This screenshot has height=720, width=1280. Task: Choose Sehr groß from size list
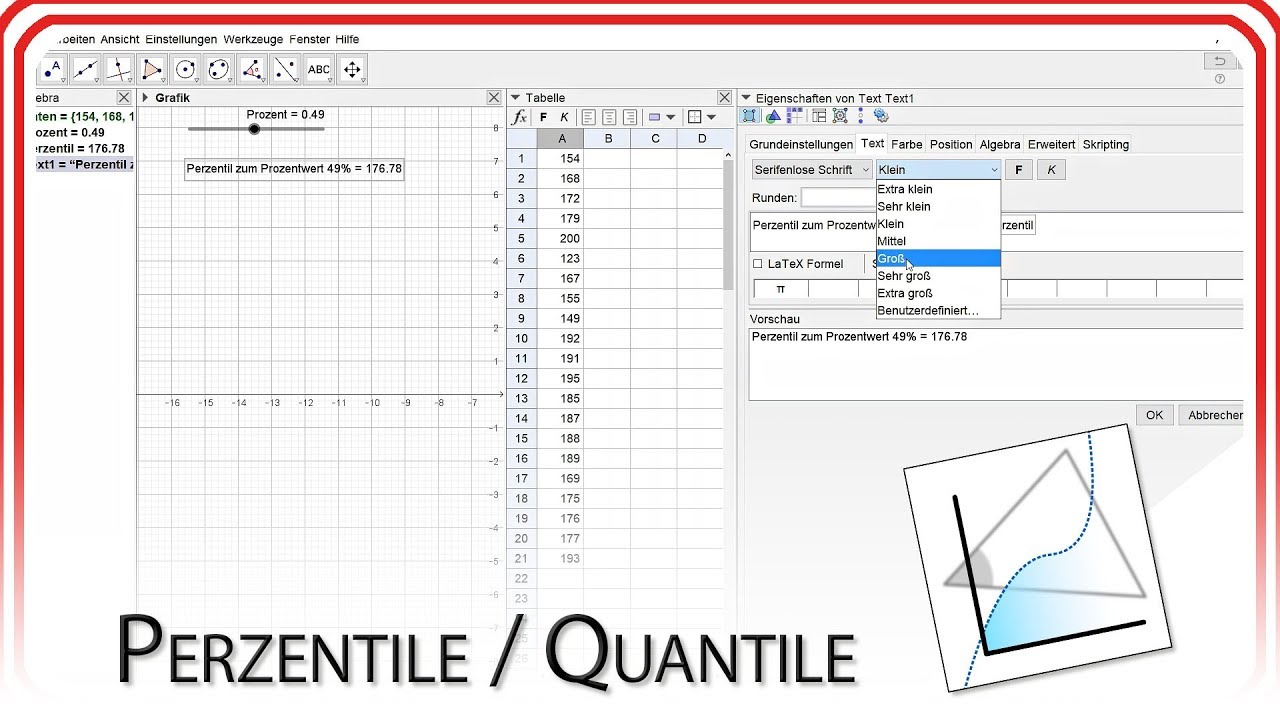click(938, 276)
